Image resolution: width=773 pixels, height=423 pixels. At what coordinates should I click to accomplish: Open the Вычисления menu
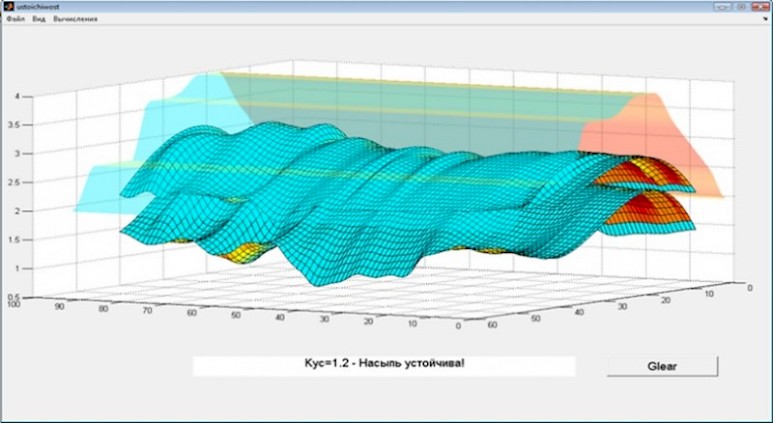point(75,19)
